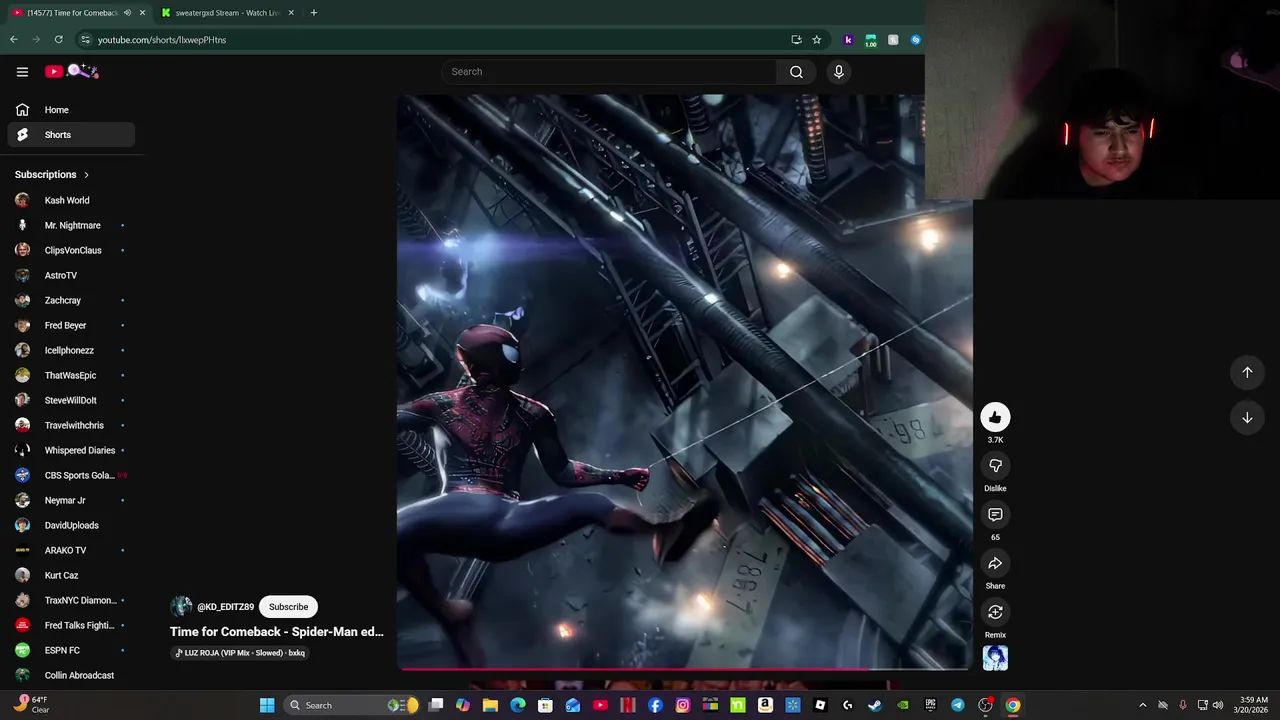Close the sweatergxd Stream tab
This screenshot has width=1280, height=720.
point(291,13)
